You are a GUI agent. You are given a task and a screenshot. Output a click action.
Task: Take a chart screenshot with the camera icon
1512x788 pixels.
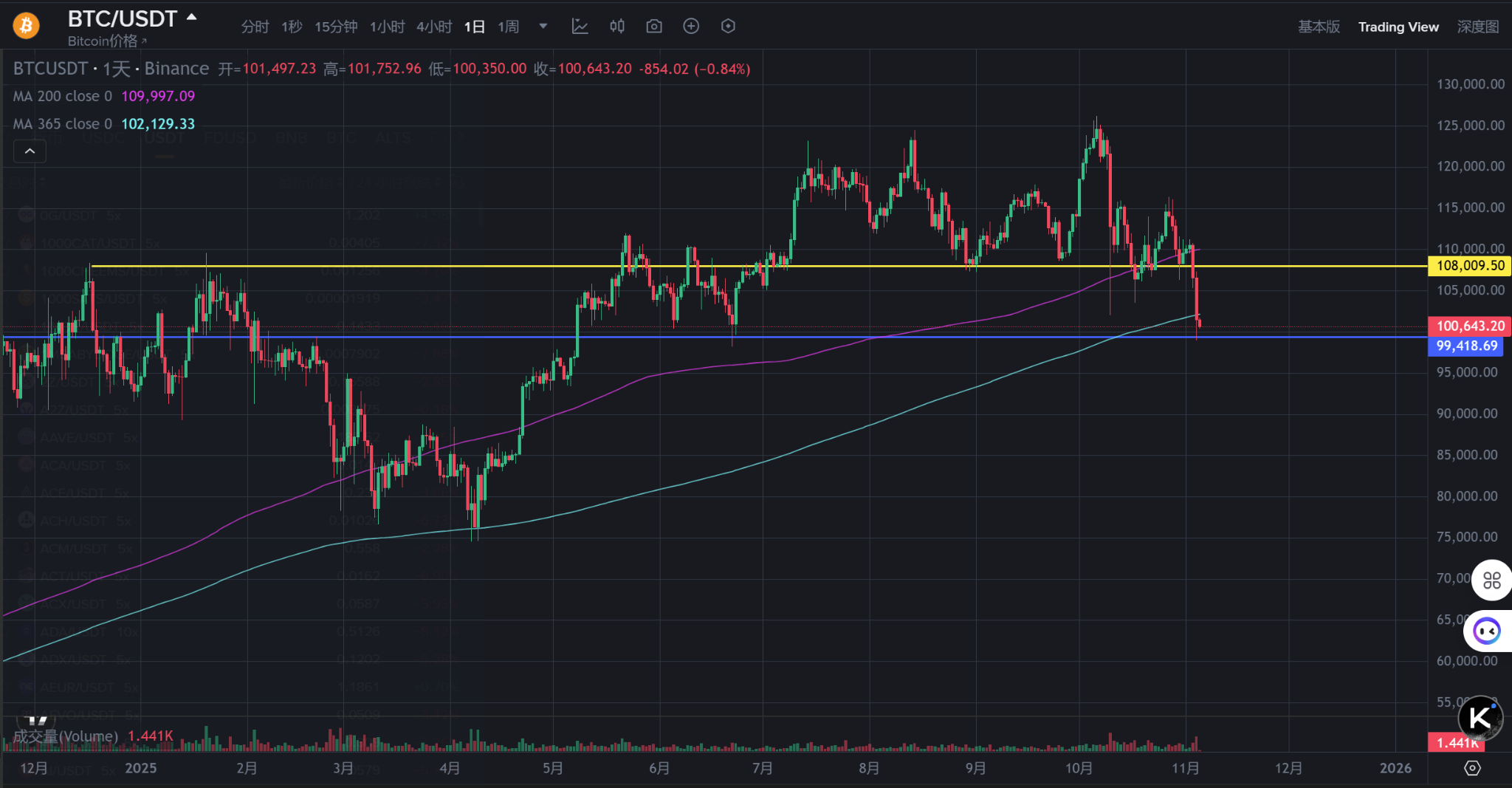654,26
